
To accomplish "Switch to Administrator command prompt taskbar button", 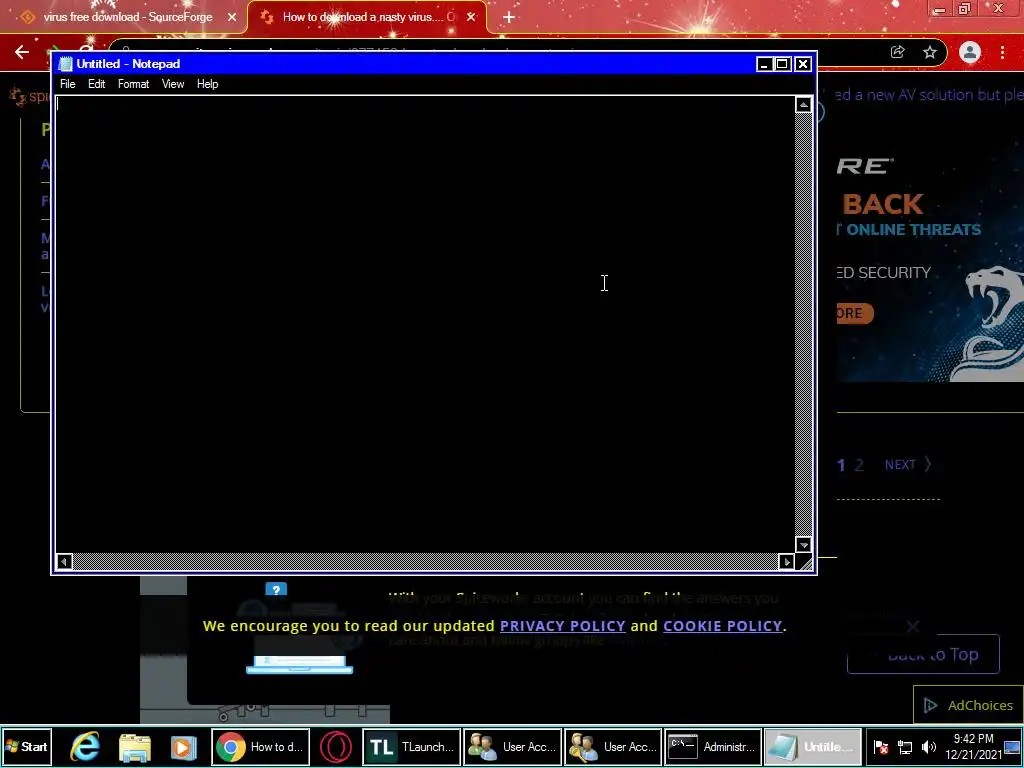I will tap(714, 747).
